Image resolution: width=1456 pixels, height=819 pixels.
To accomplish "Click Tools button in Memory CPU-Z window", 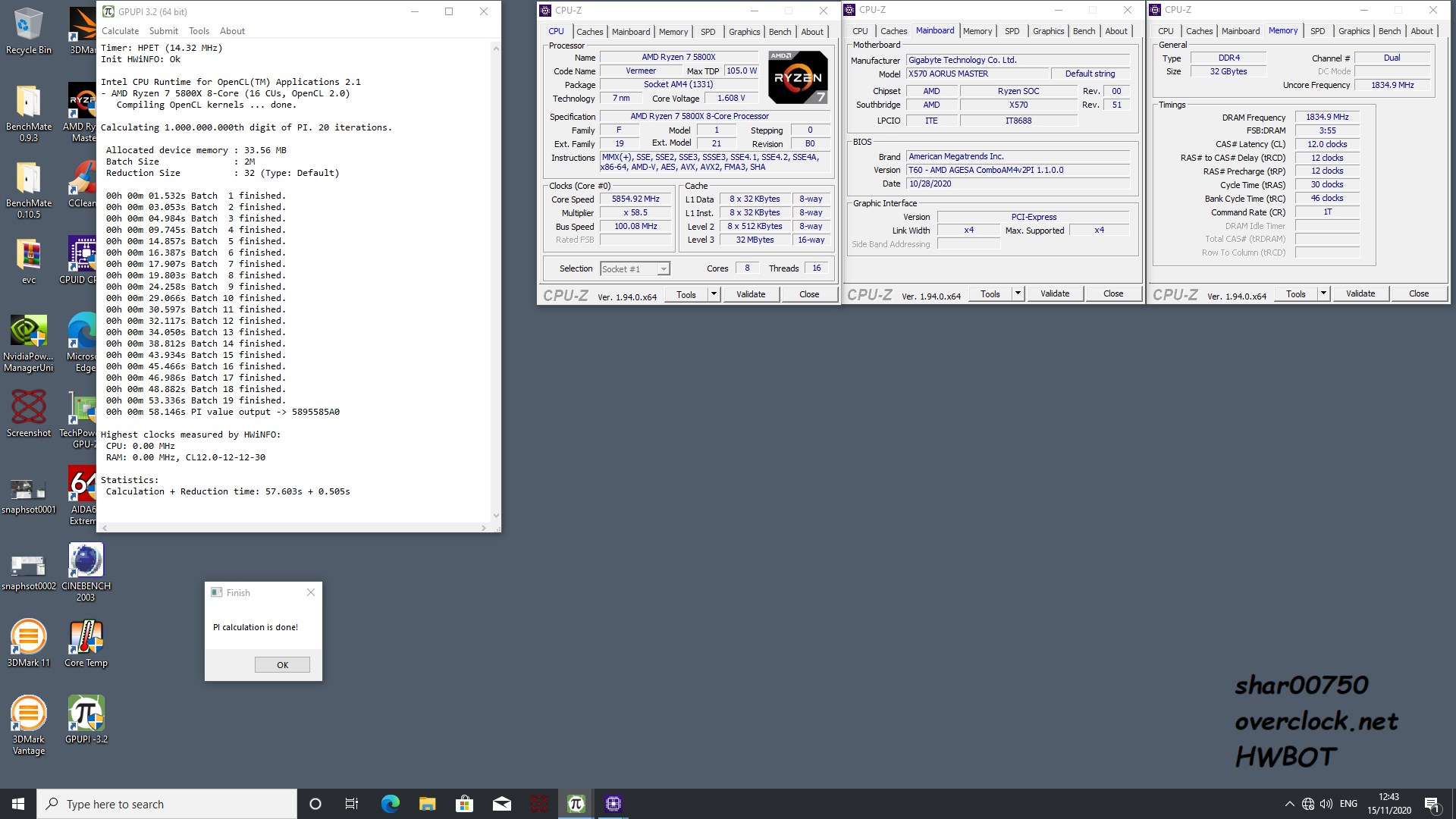I will (x=1296, y=293).
